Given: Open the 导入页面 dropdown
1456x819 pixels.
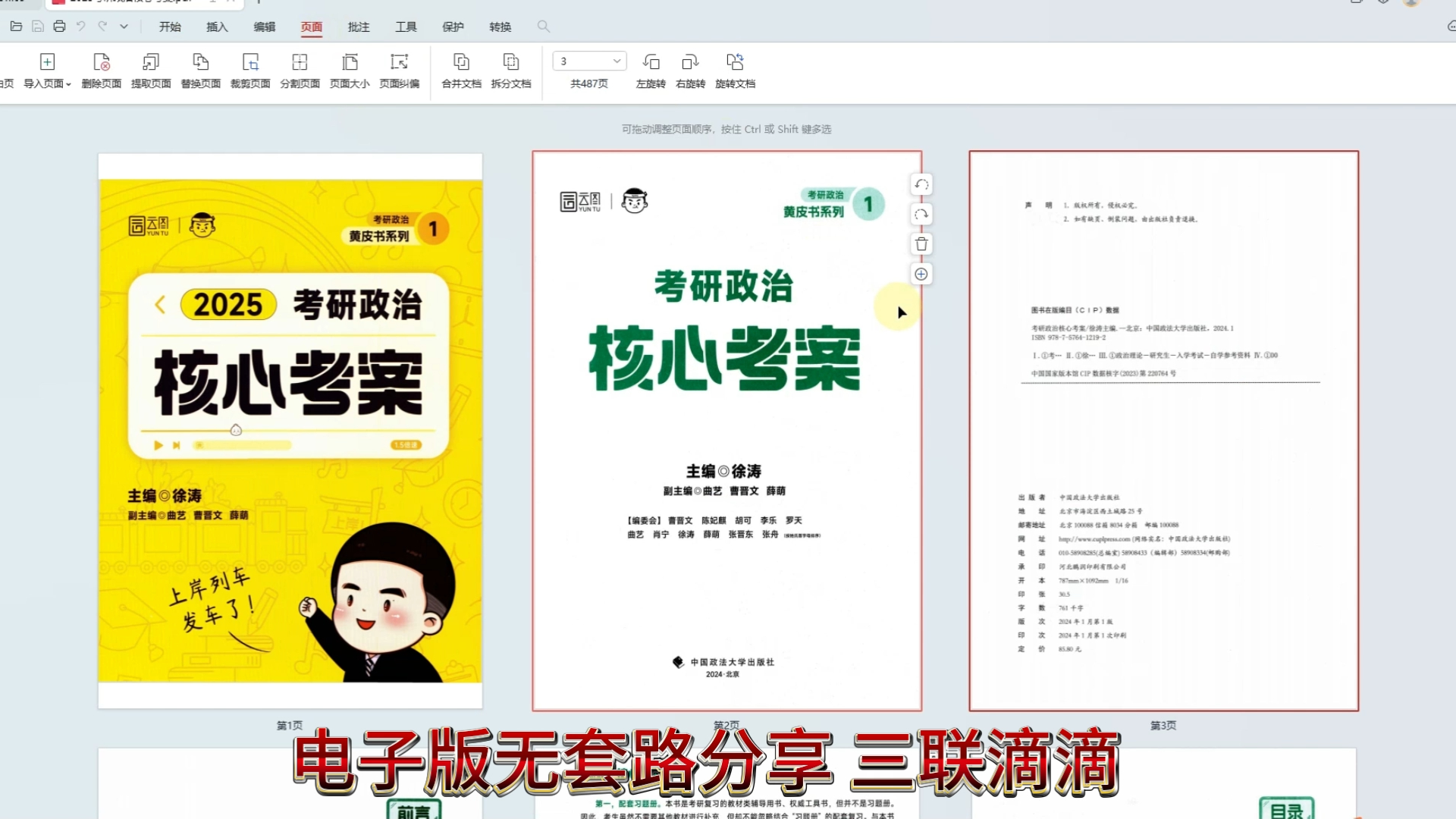Looking at the screenshot, I should [x=47, y=71].
